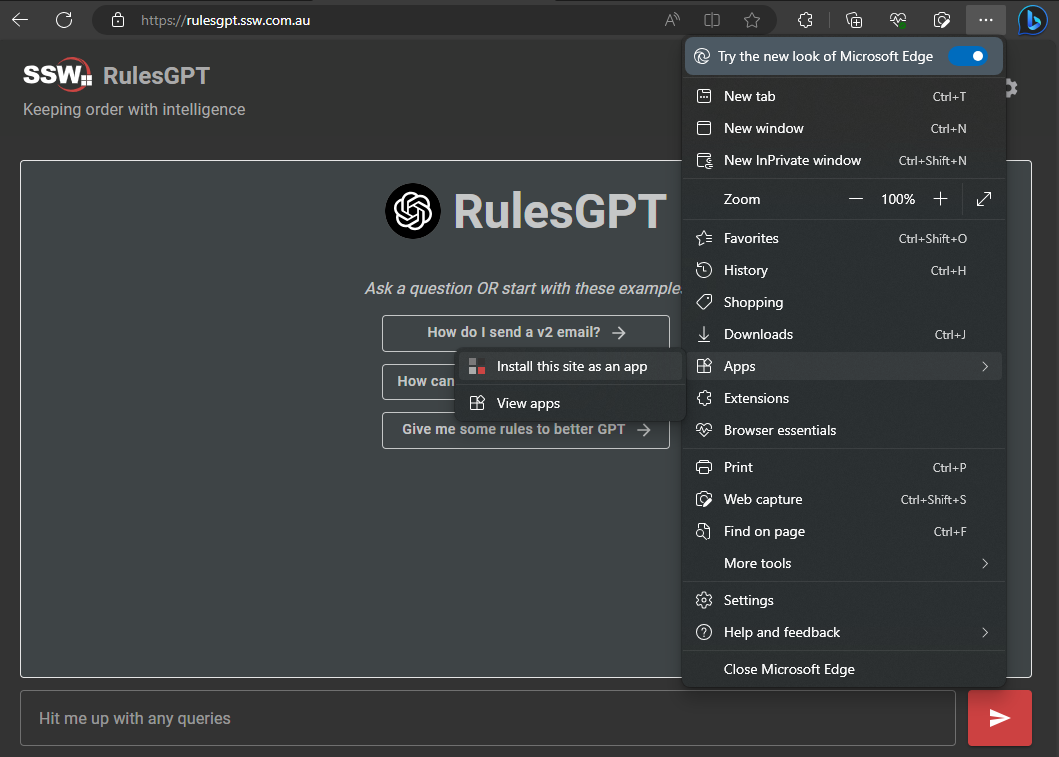Add this page to Collections
The width and height of the screenshot is (1059, 757).
[x=853, y=20]
